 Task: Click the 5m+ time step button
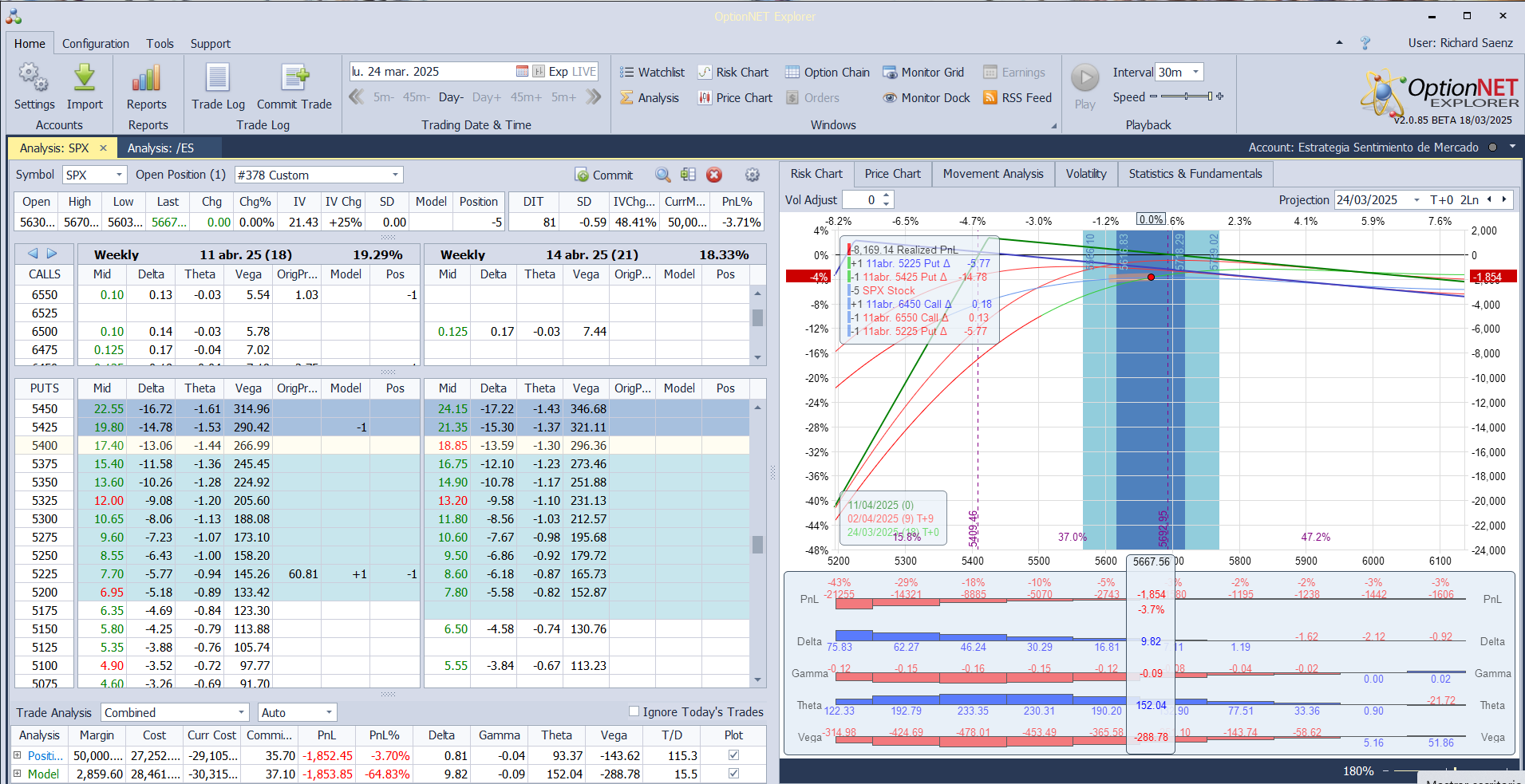[x=563, y=97]
